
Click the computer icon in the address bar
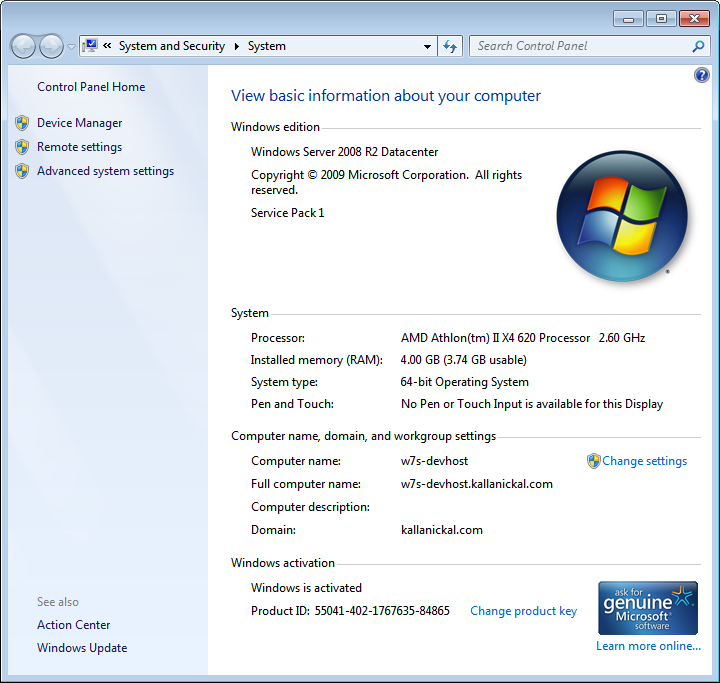[x=91, y=46]
